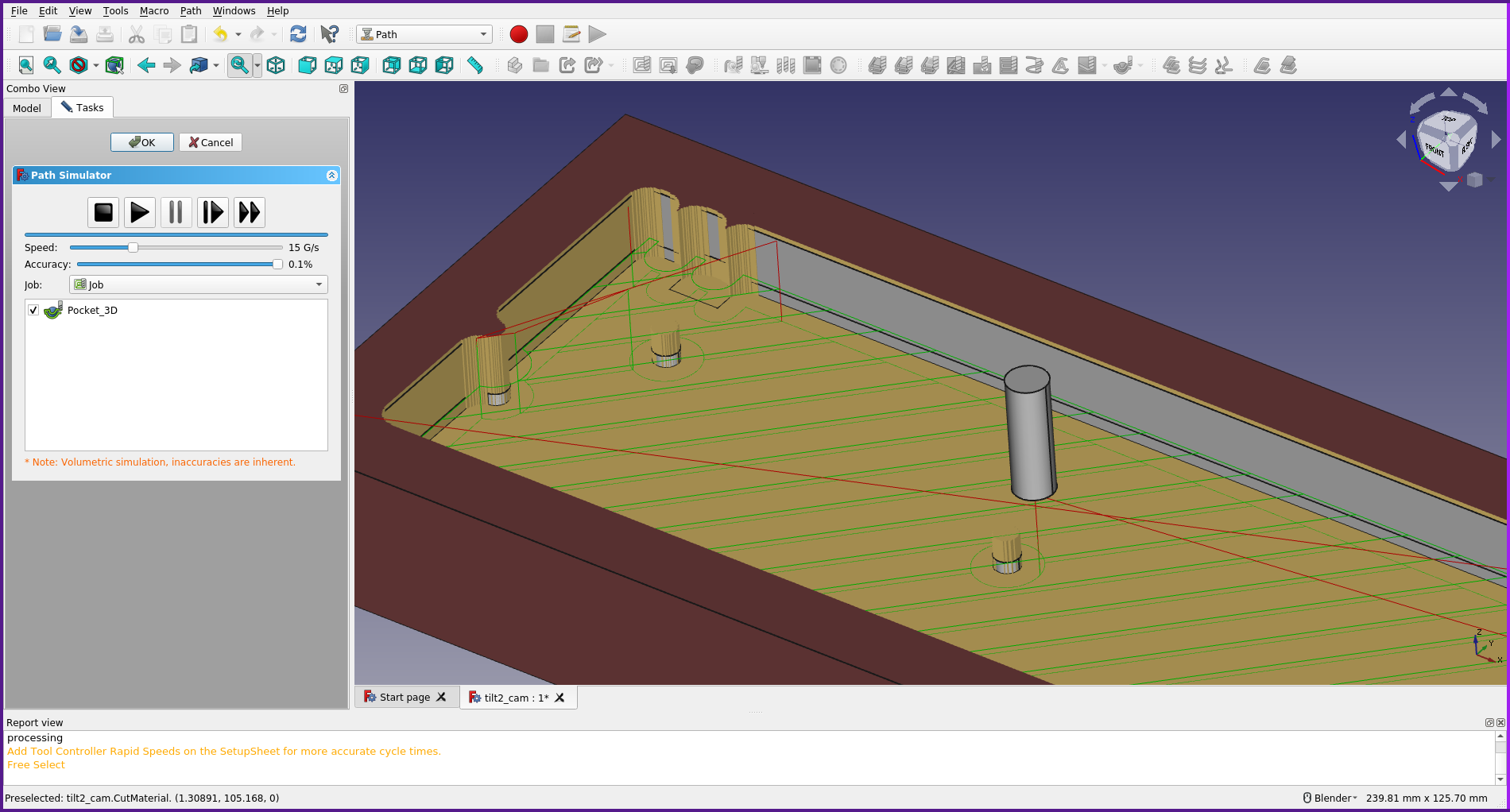The width and height of the screenshot is (1510, 812).
Task: Click the Refresh recompute icon
Action: pos(298,34)
